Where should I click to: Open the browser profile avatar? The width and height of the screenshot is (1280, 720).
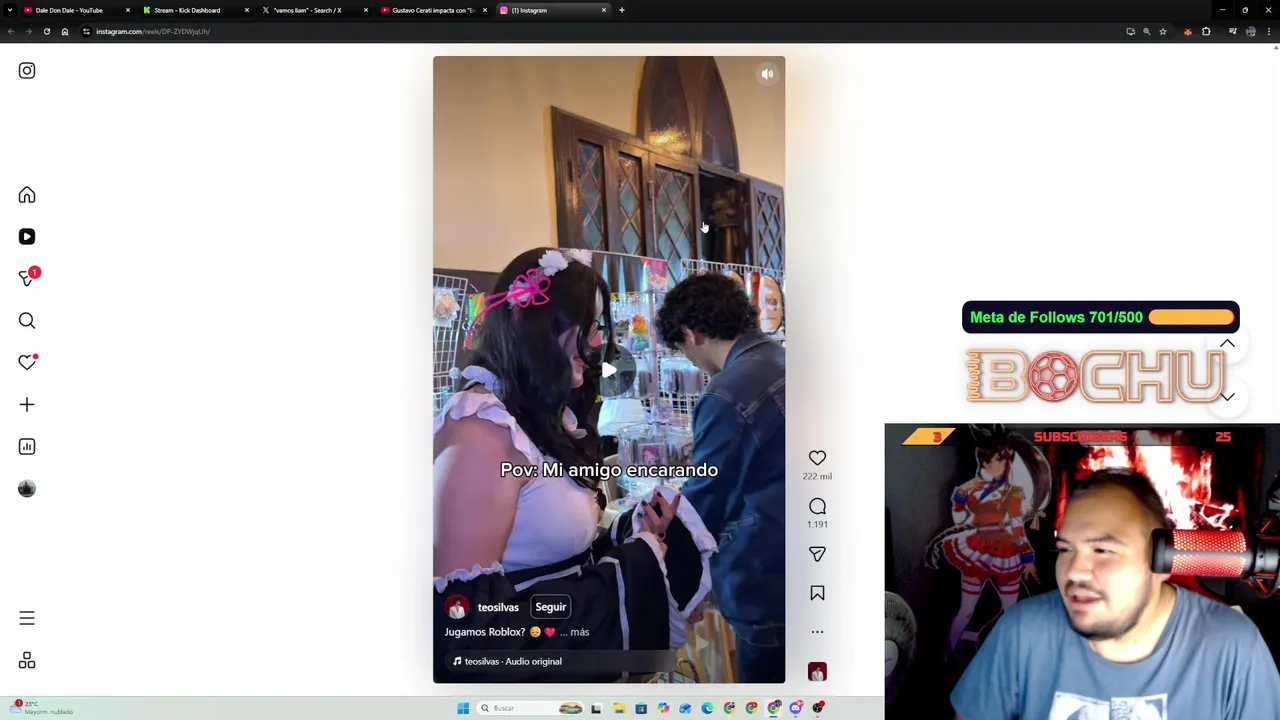click(1251, 32)
